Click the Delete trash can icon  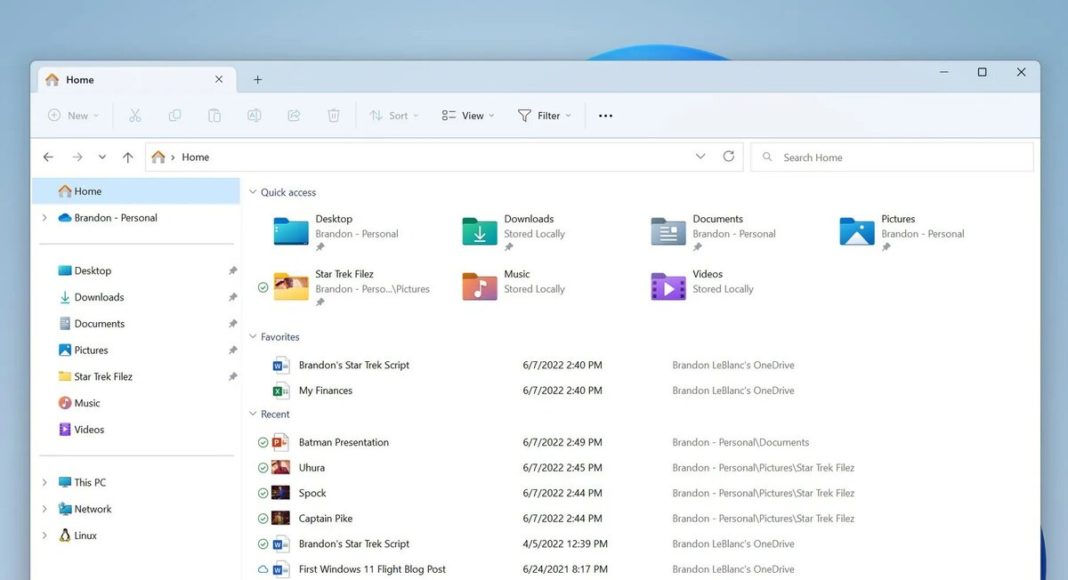333,116
